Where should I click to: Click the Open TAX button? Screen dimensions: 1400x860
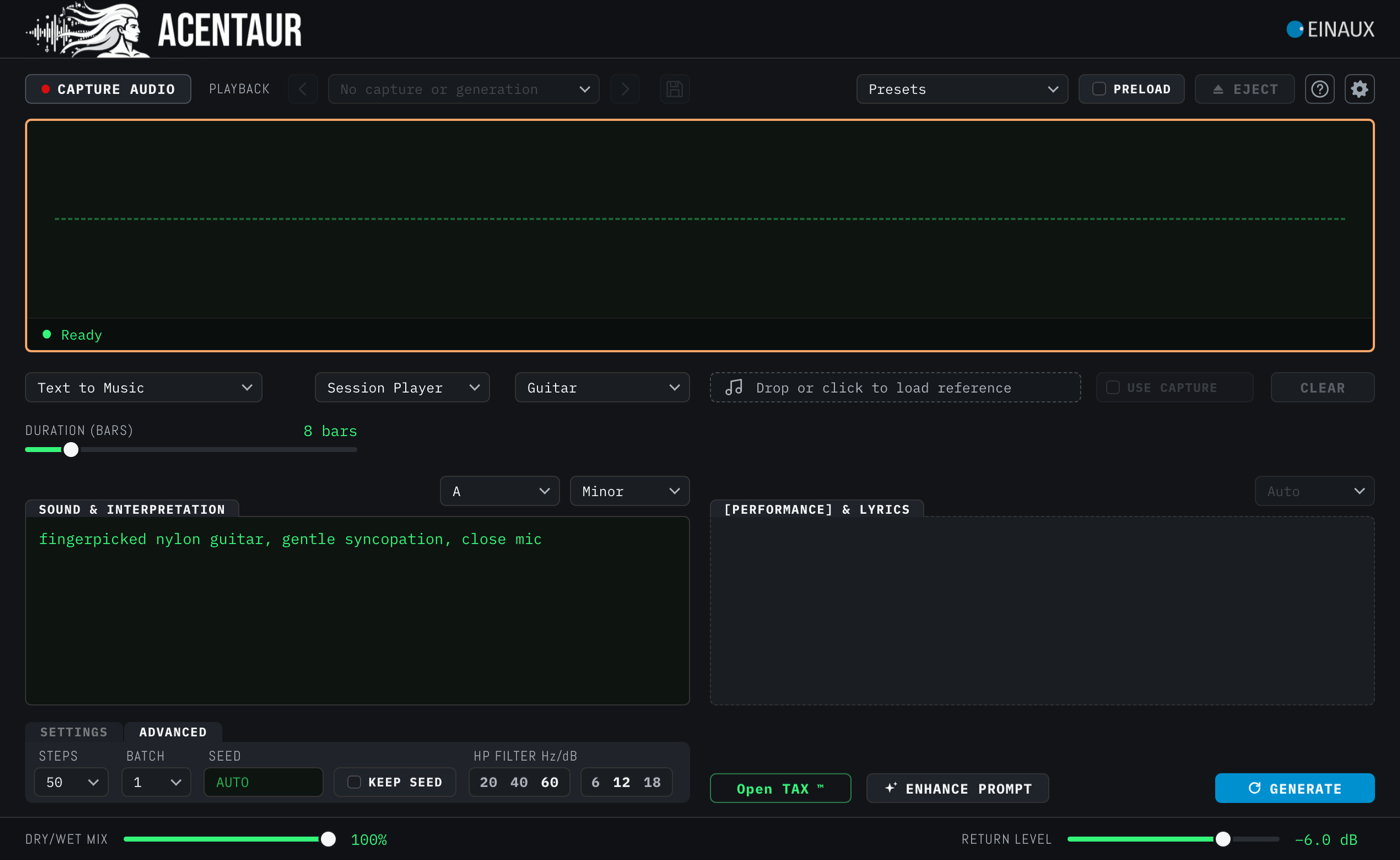click(x=780, y=788)
